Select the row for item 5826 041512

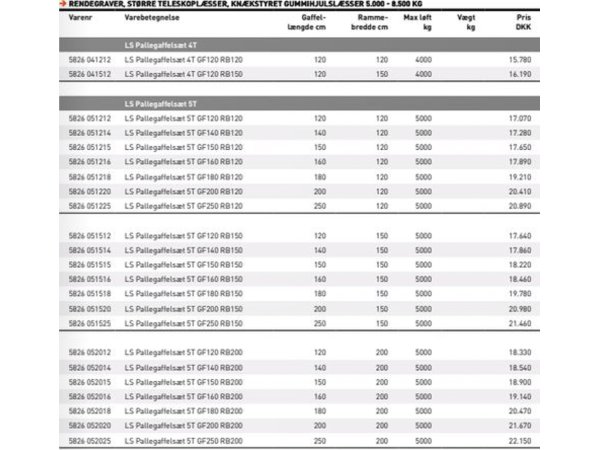point(300,74)
